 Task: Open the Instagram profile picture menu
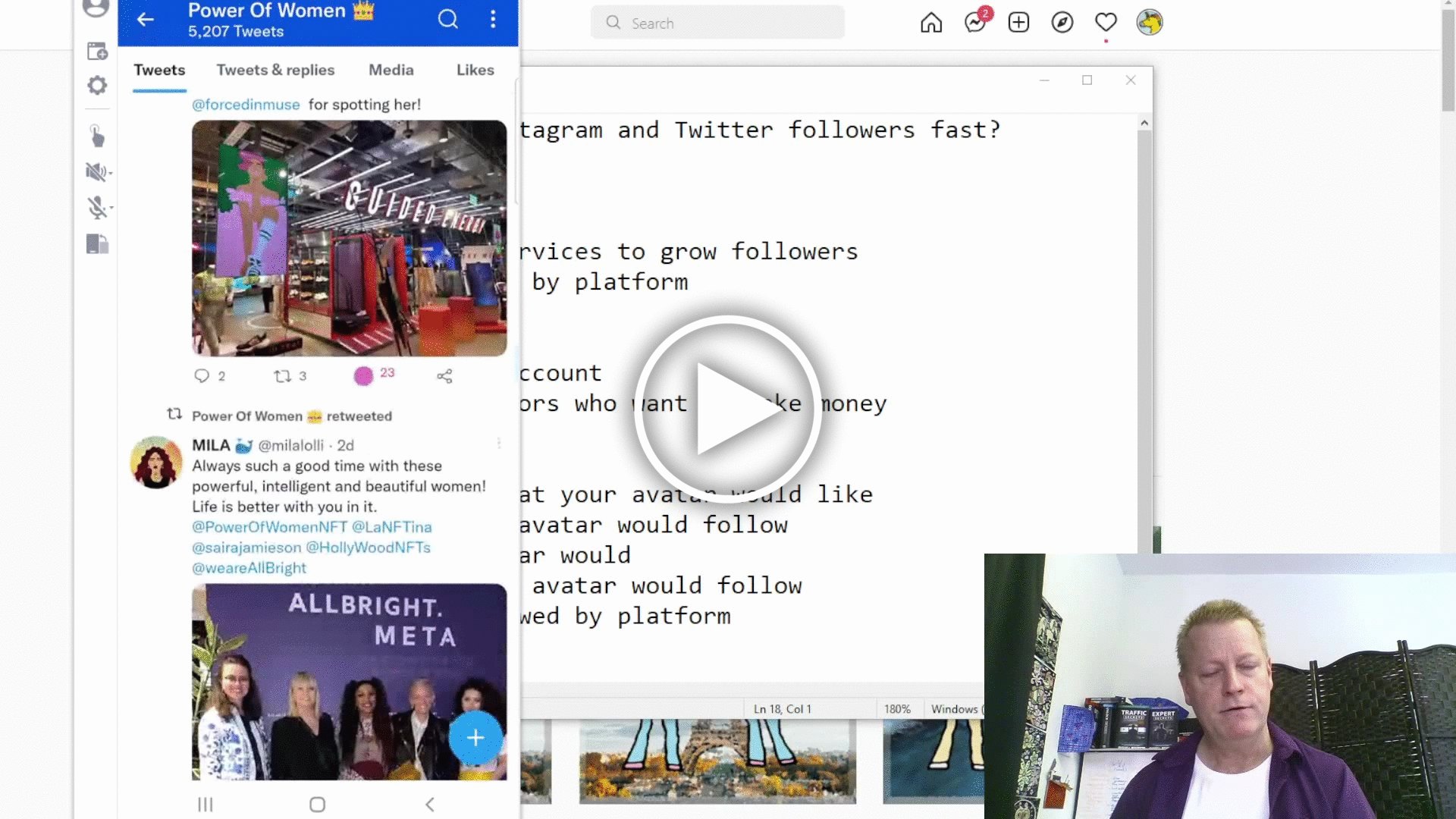1150,23
